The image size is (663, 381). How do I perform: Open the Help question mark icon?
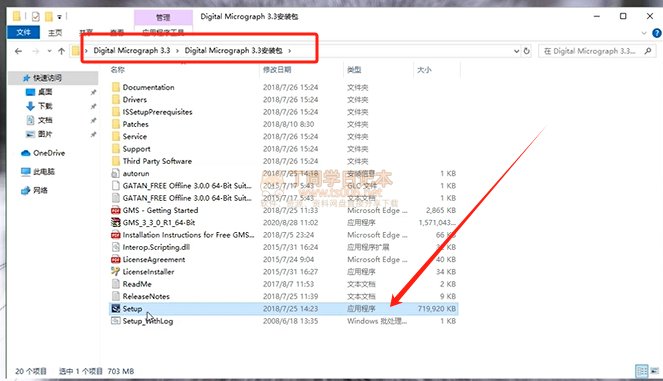pyautogui.click(x=657, y=33)
